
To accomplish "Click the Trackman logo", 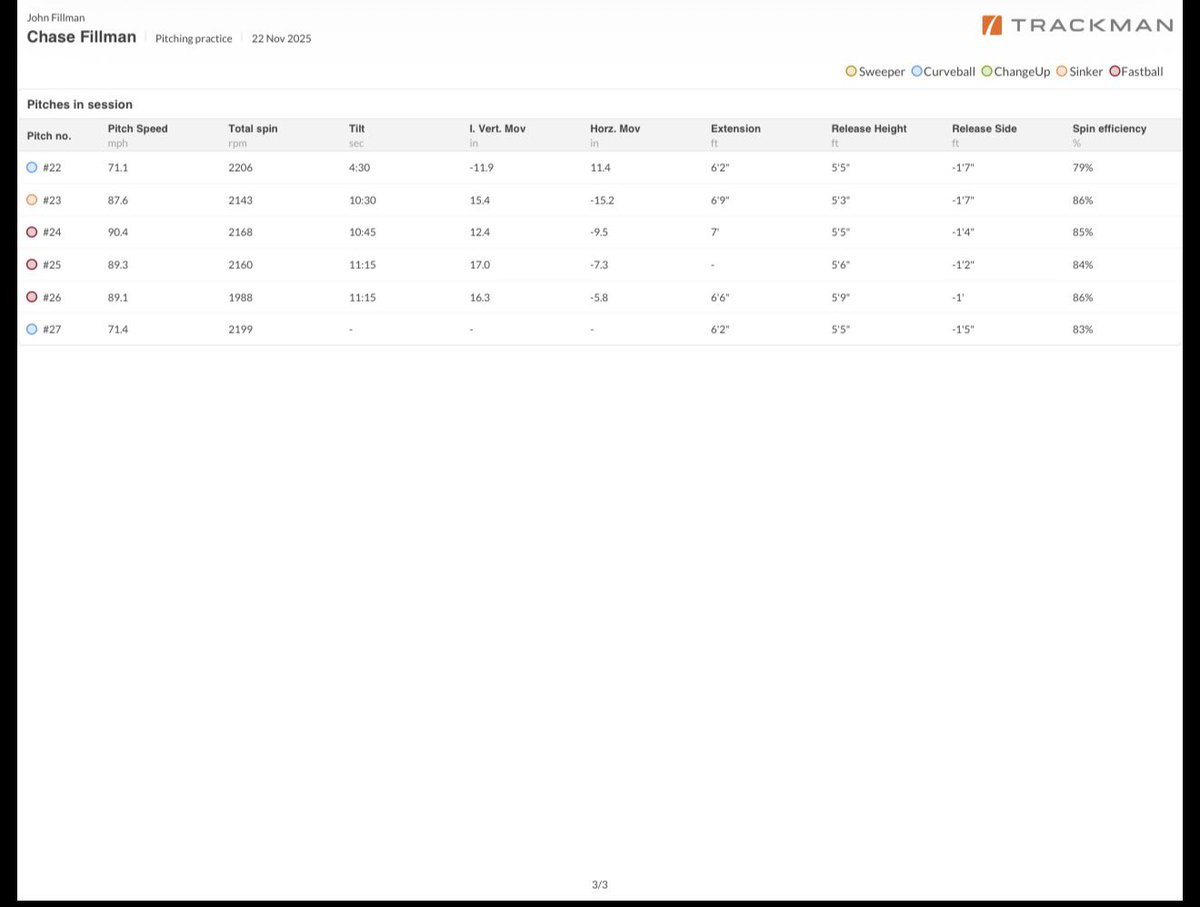I will [1077, 25].
